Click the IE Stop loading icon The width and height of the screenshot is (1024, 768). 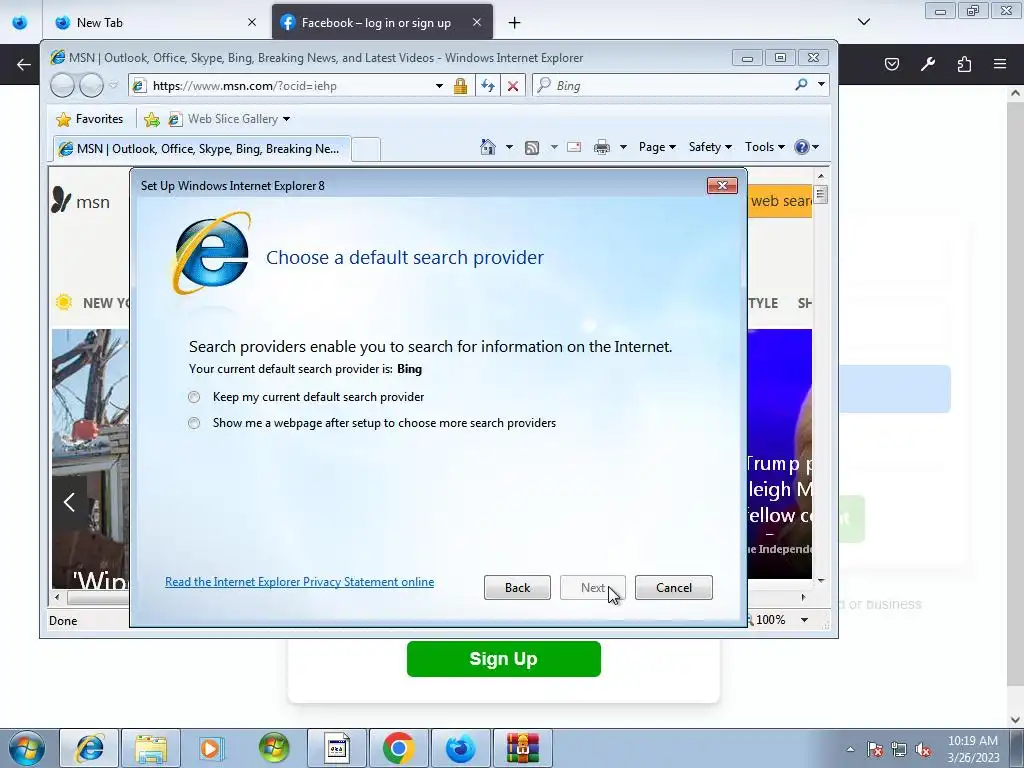click(513, 86)
